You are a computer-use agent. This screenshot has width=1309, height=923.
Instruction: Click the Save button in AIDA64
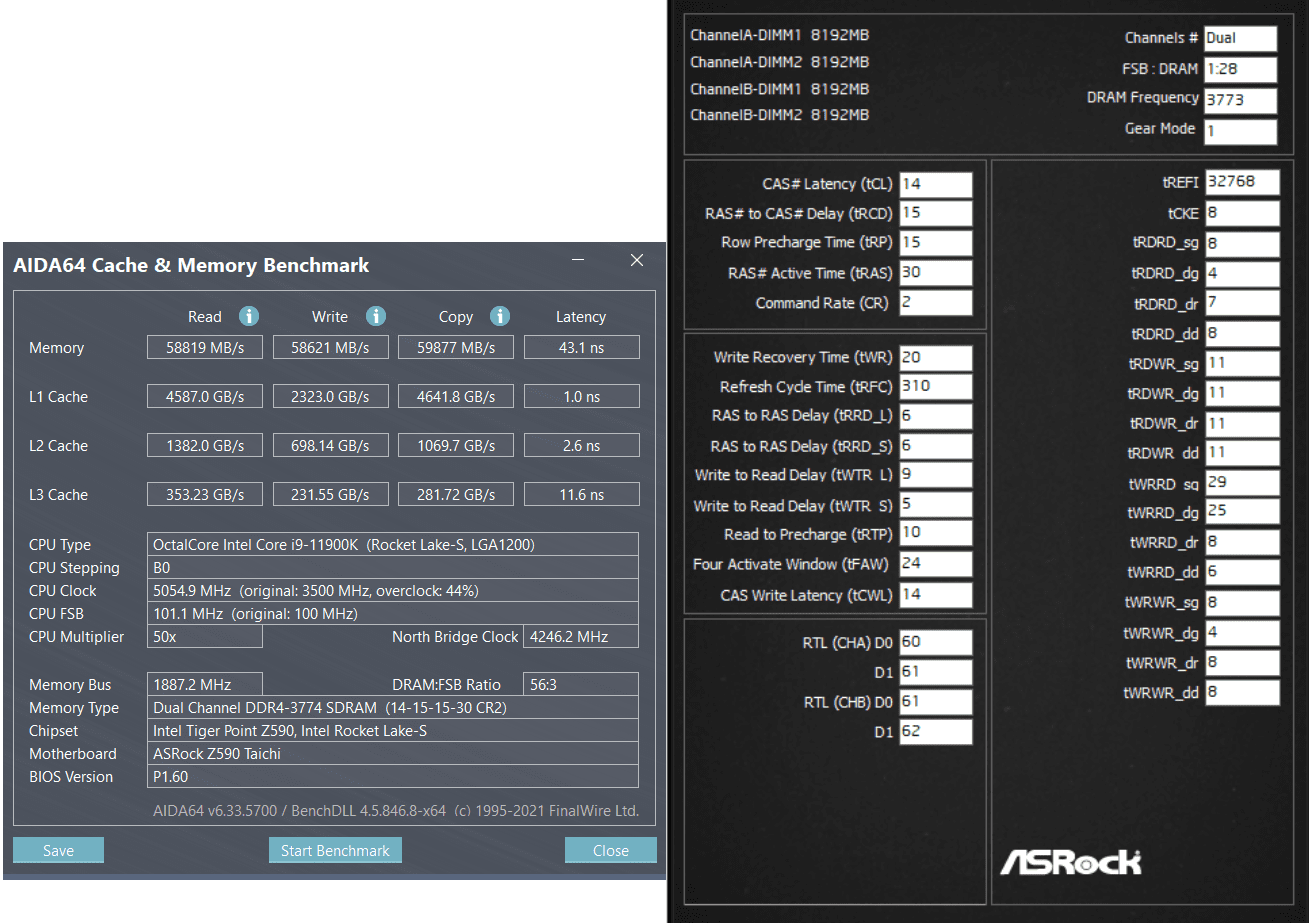(58, 850)
